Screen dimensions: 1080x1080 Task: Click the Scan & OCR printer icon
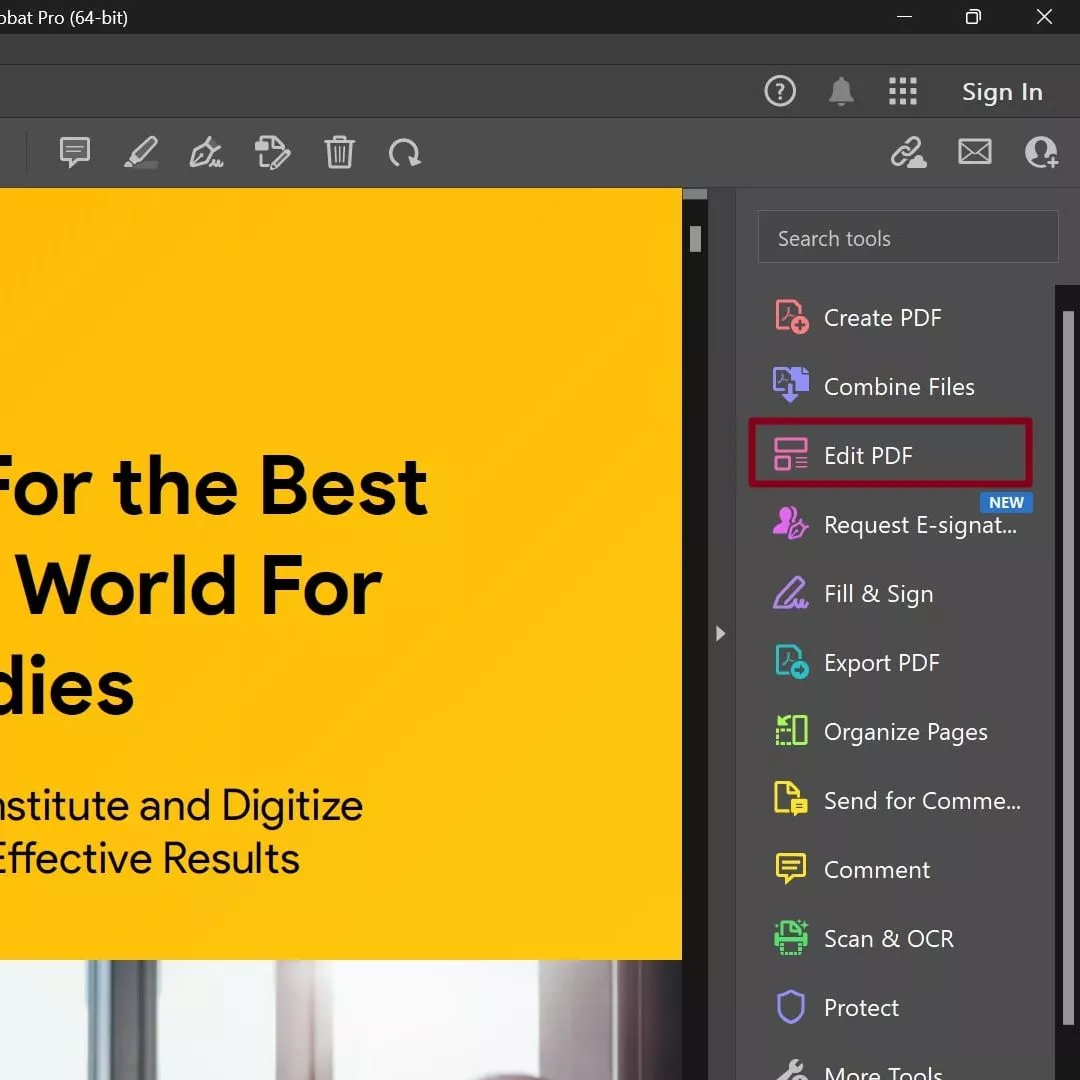pos(791,937)
